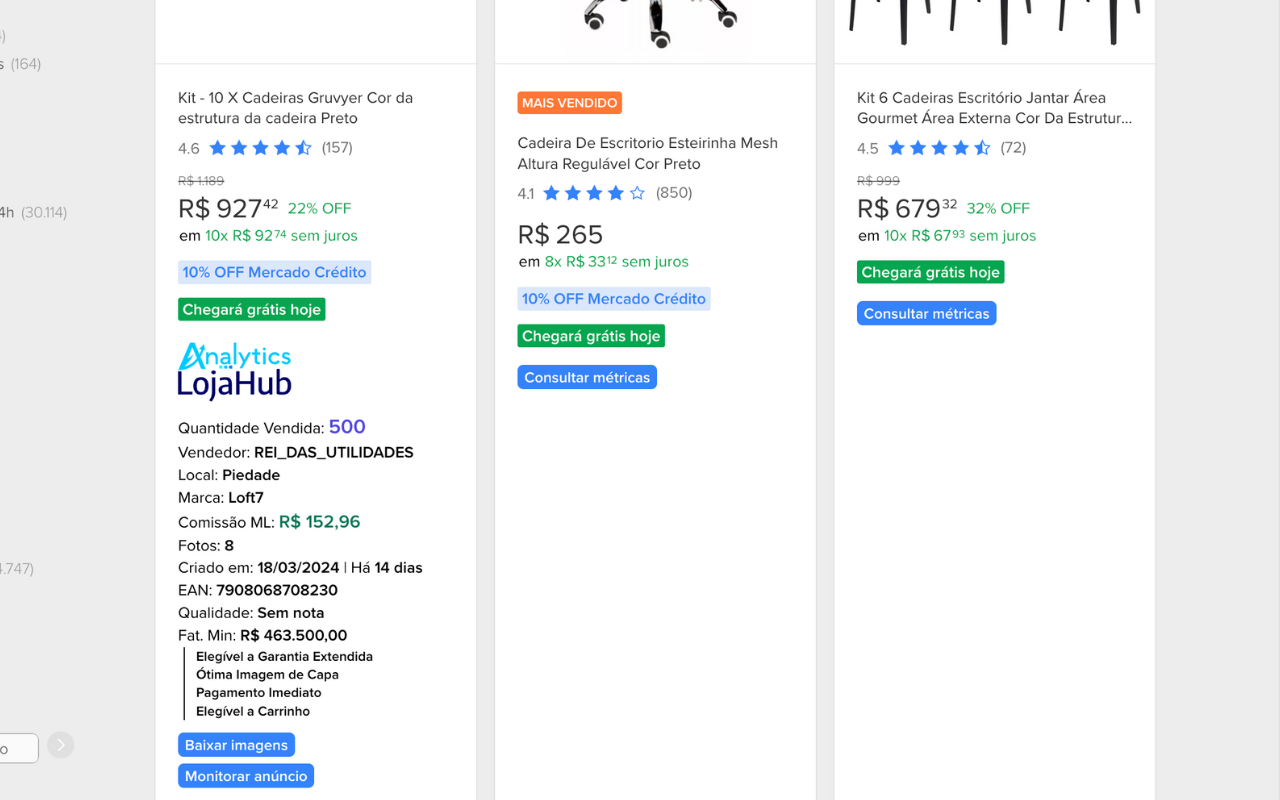The width and height of the screenshot is (1280, 800).
Task: Click the MAIS VENDIDO orange badge
Action: (x=570, y=102)
